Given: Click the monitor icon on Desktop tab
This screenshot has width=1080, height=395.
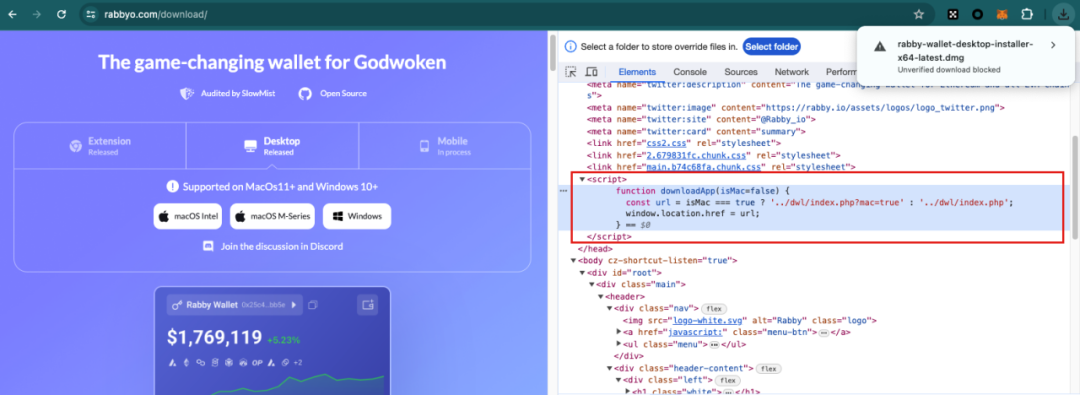Looking at the screenshot, I should tap(251, 146).
